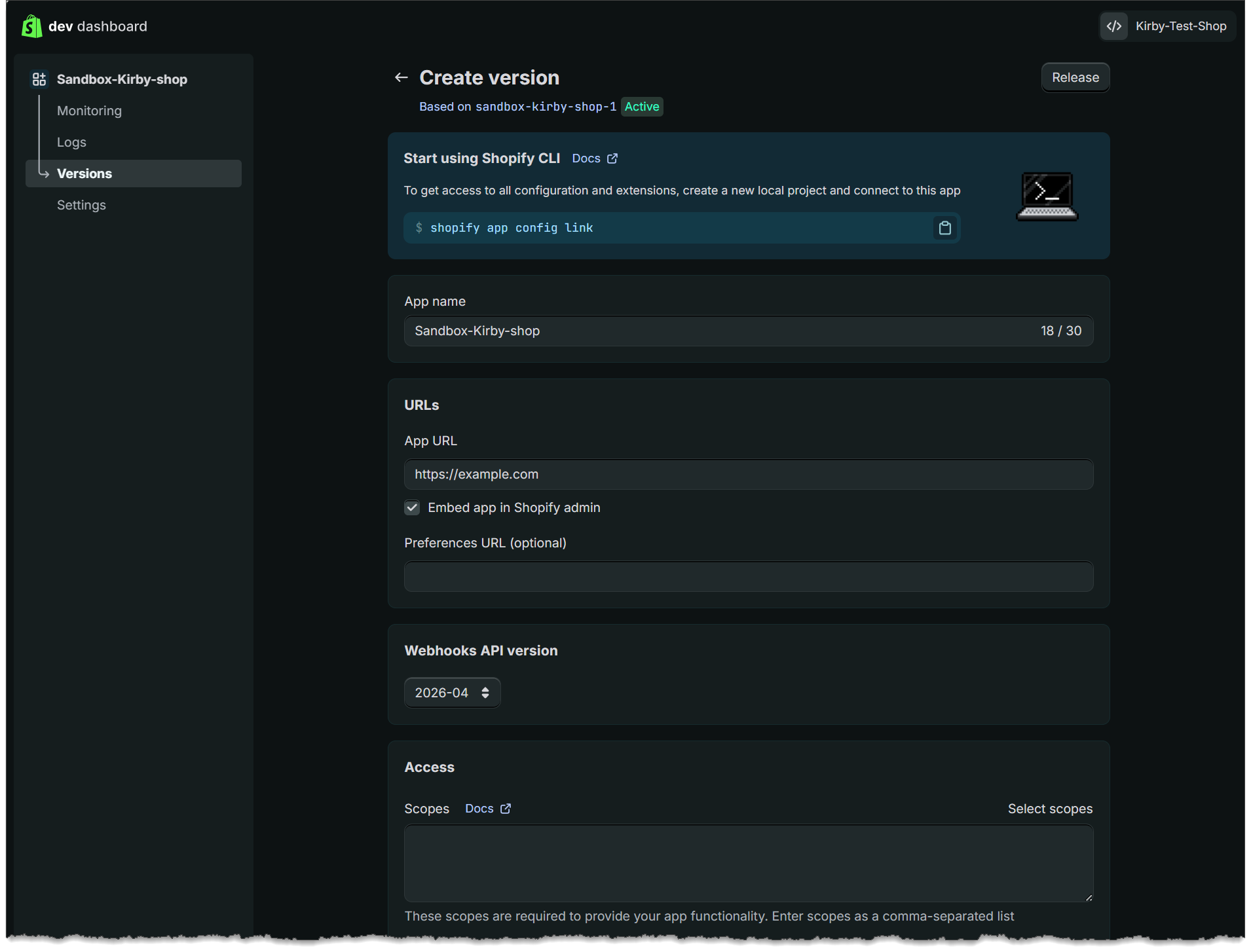
Task: Select the Sandbox-Kirby-shop app in sidebar
Action: (x=122, y=79)
